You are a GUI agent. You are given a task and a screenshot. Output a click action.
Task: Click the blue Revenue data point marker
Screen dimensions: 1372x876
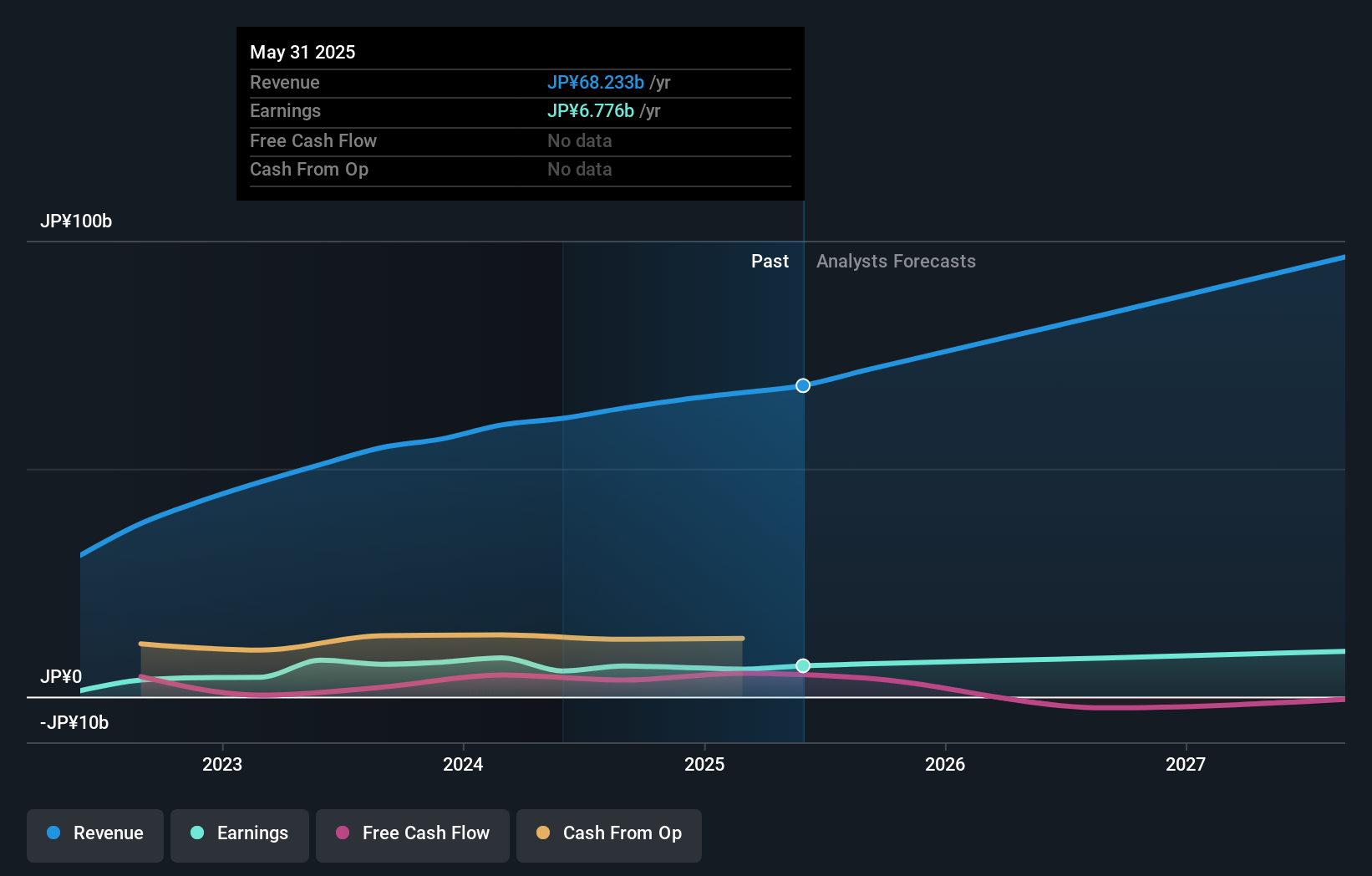803,385
